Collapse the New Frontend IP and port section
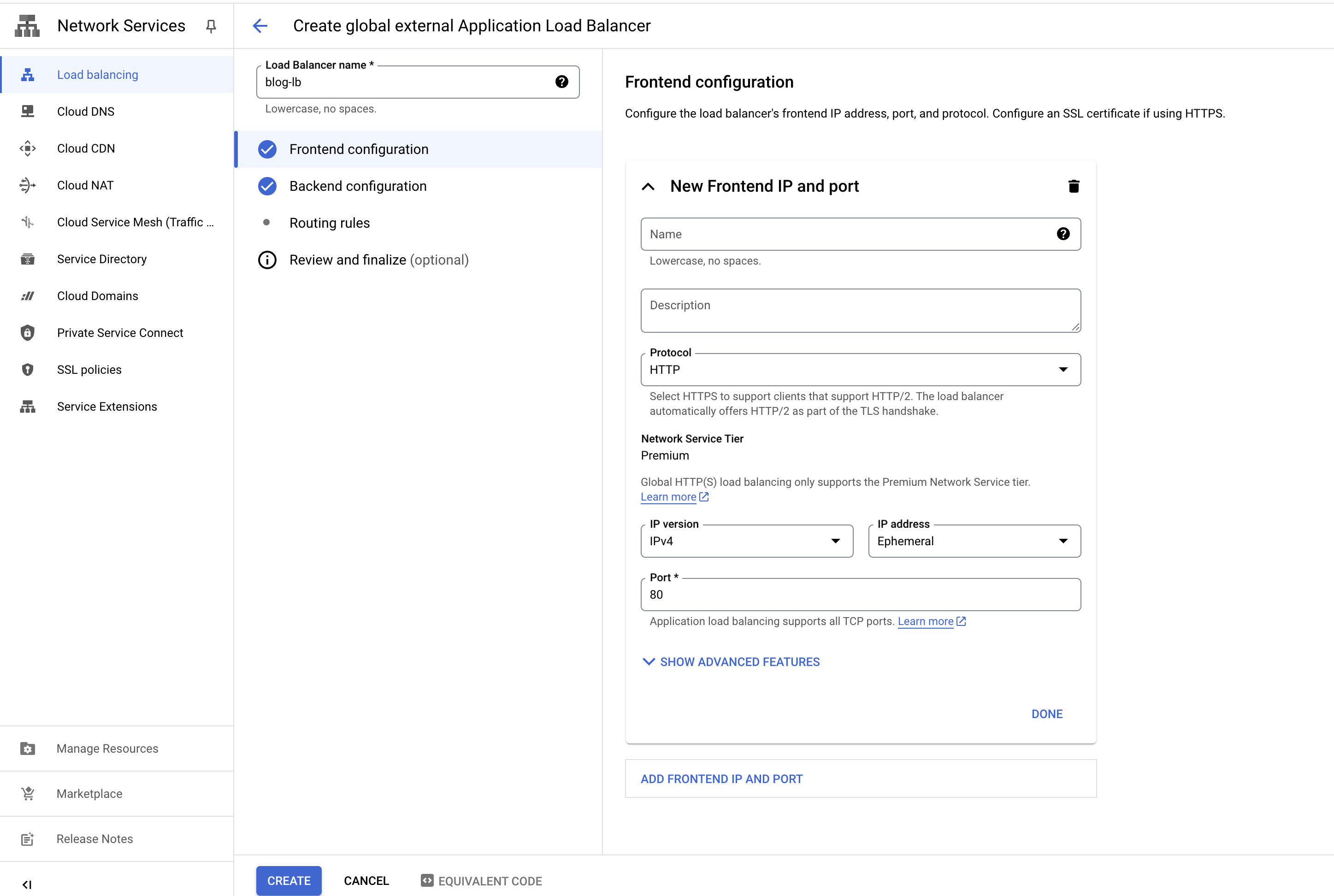 tap(648, 186)
